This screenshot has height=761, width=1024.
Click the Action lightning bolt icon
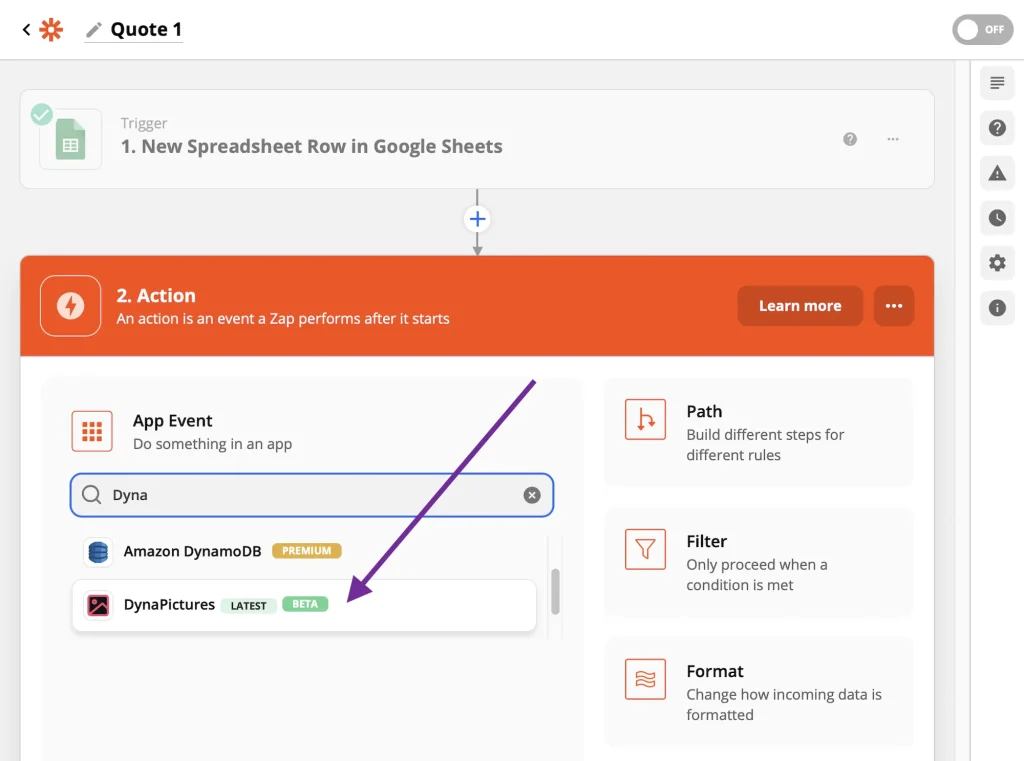pos(71,306)
